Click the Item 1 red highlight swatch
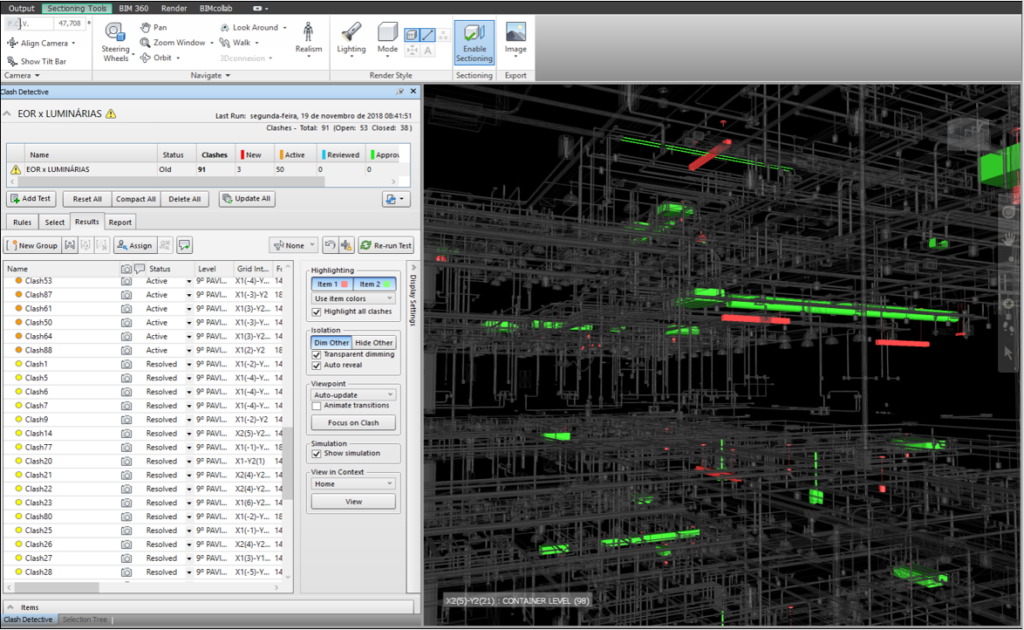 click(345, 285)
